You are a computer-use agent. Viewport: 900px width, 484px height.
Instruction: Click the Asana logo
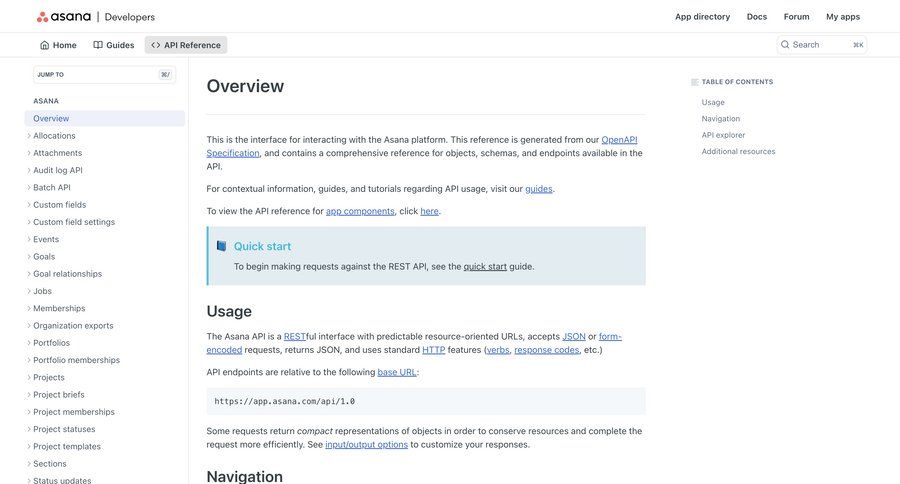pyautogui.click(x=64, y=17)
